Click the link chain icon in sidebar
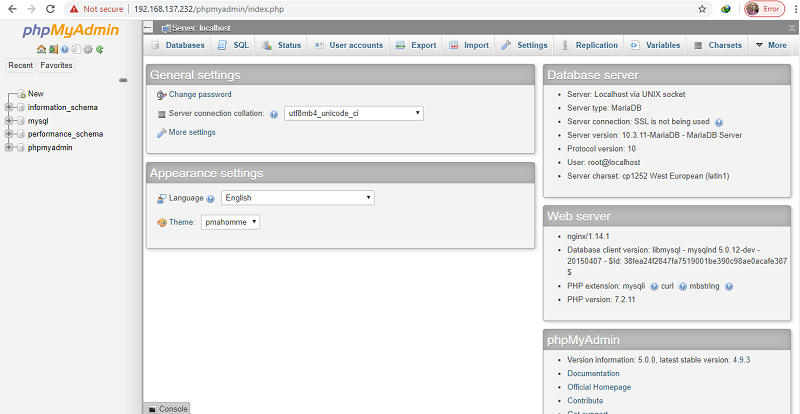This screenshot has width=800, height=414. (123, 80)
